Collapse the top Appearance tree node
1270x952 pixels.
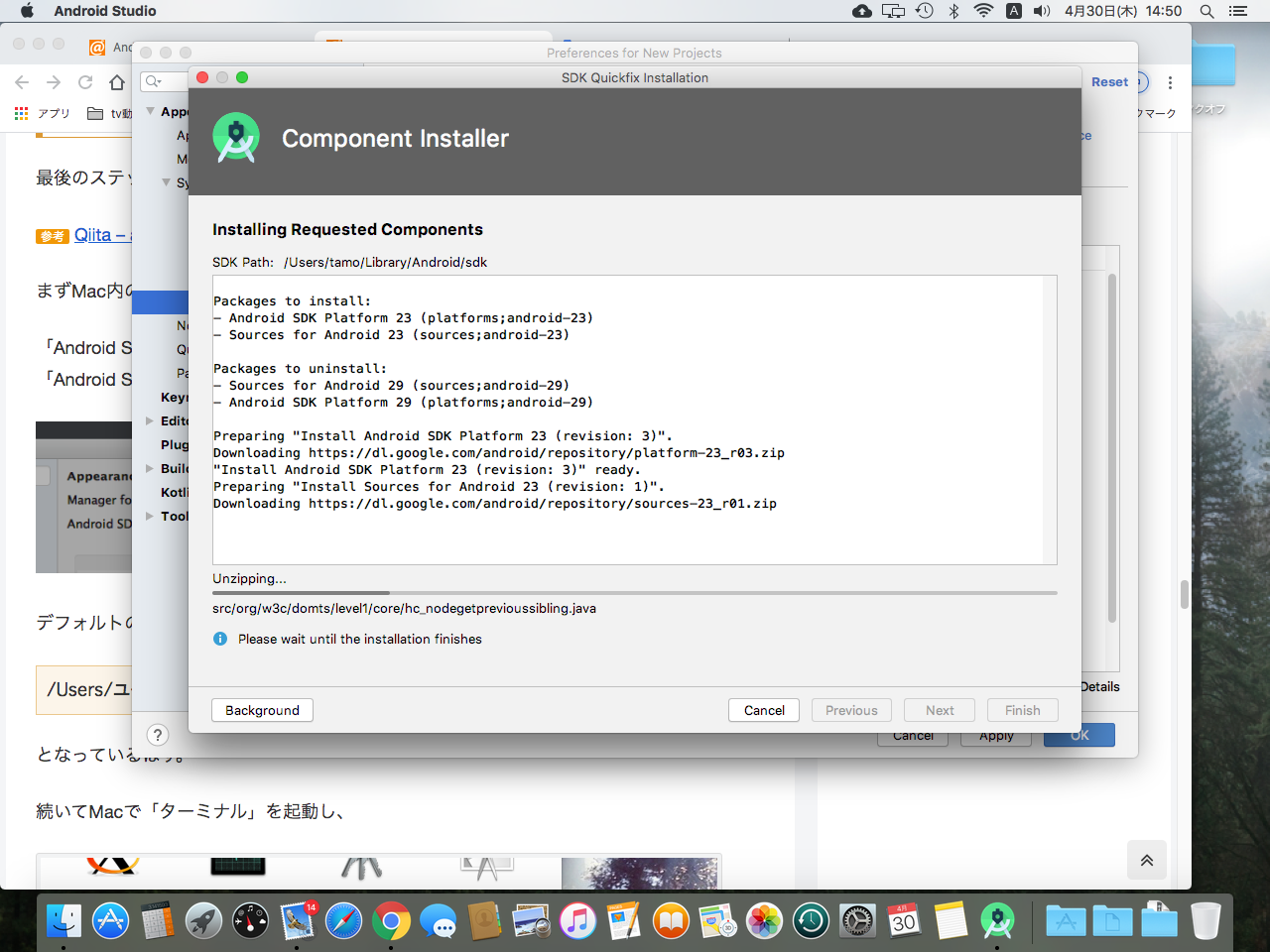[151, 111]
